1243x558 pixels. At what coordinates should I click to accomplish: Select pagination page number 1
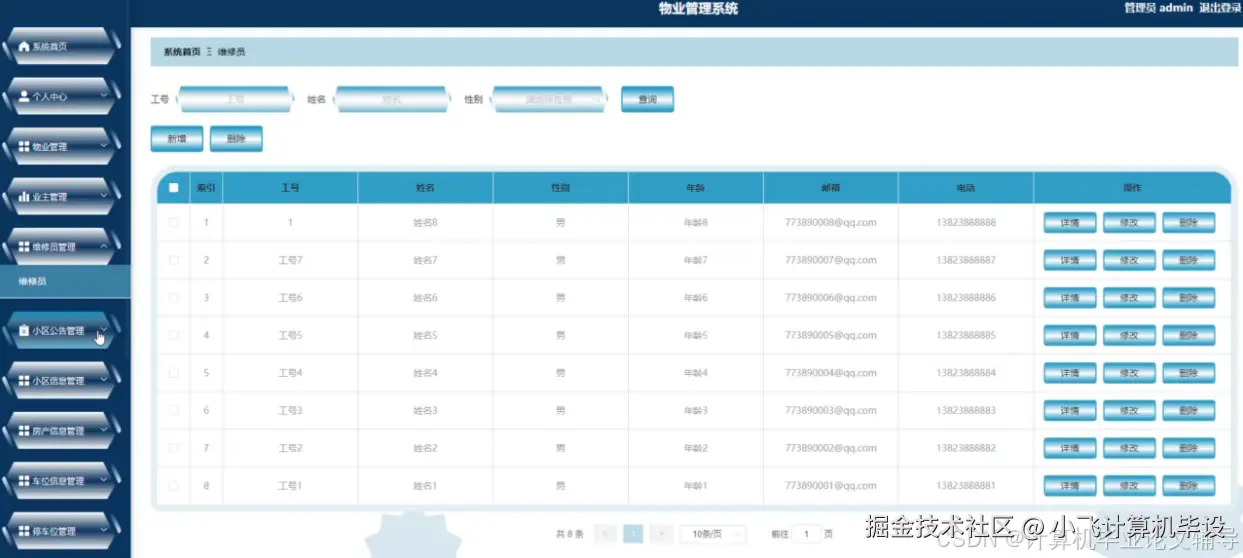pyautogui.click(x=633, y=534)
